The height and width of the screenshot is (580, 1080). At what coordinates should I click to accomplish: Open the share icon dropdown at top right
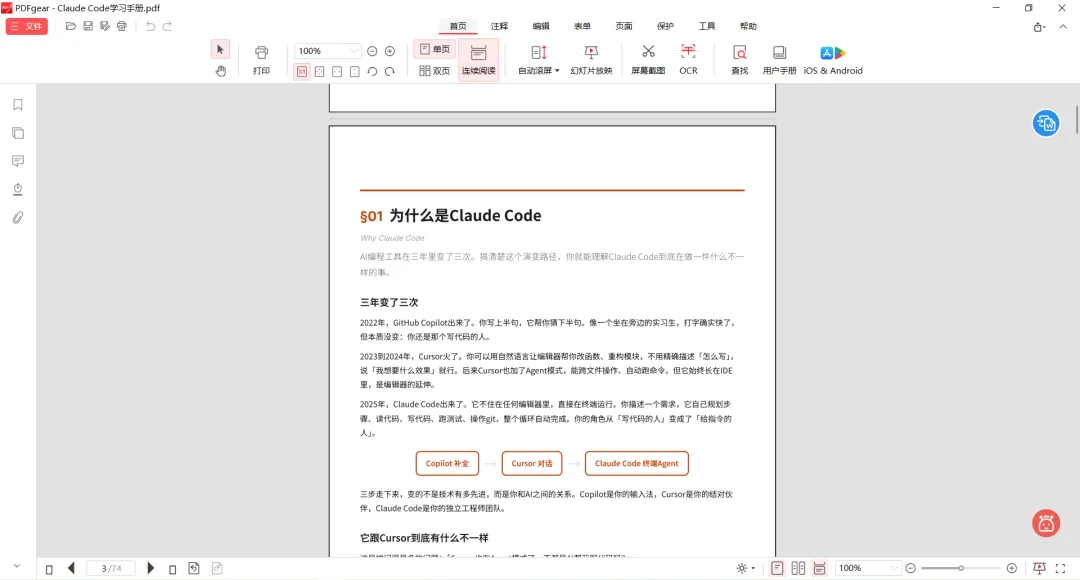[1039, 27]
